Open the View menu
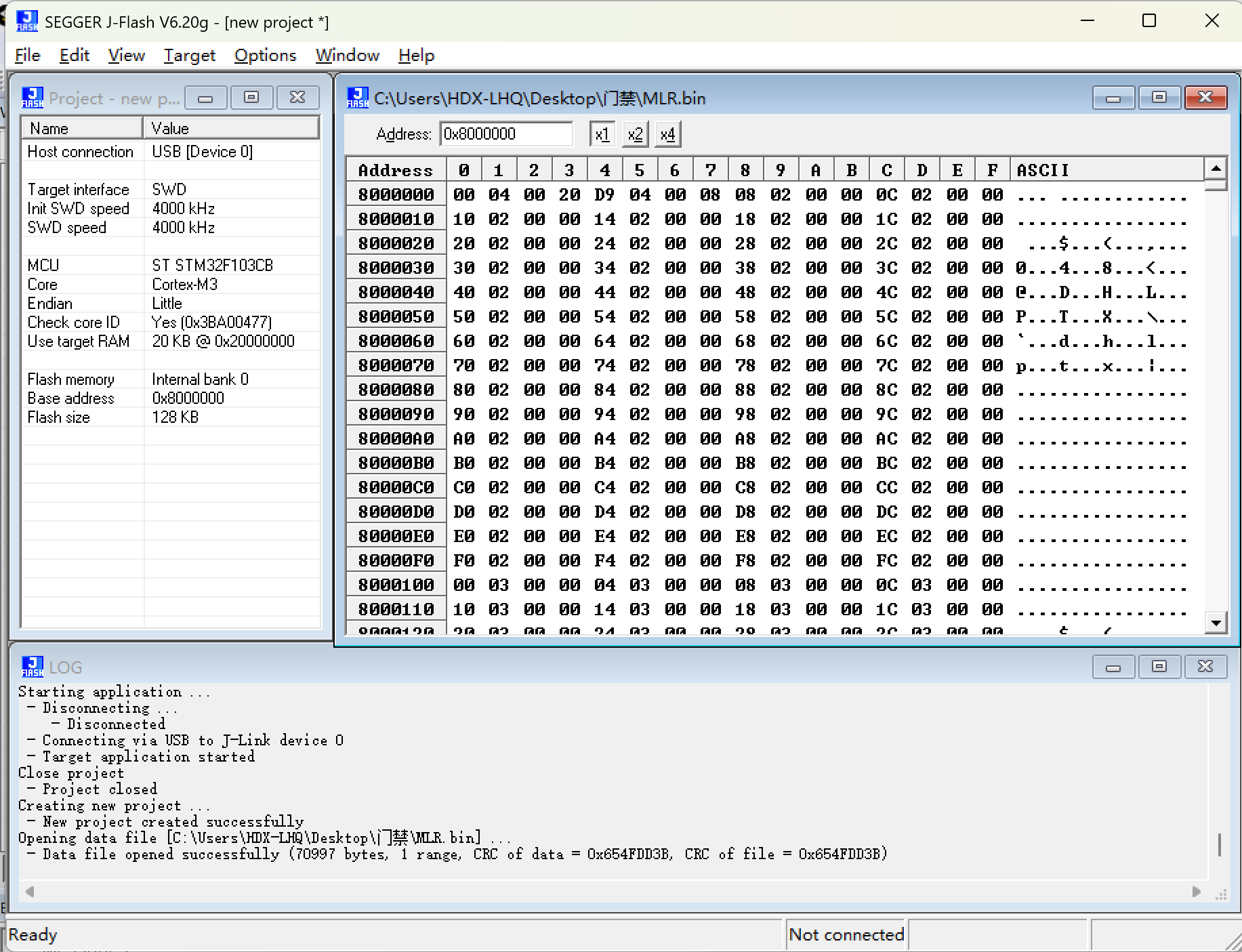Screen dimensions: 1242x952 point(126,55)
